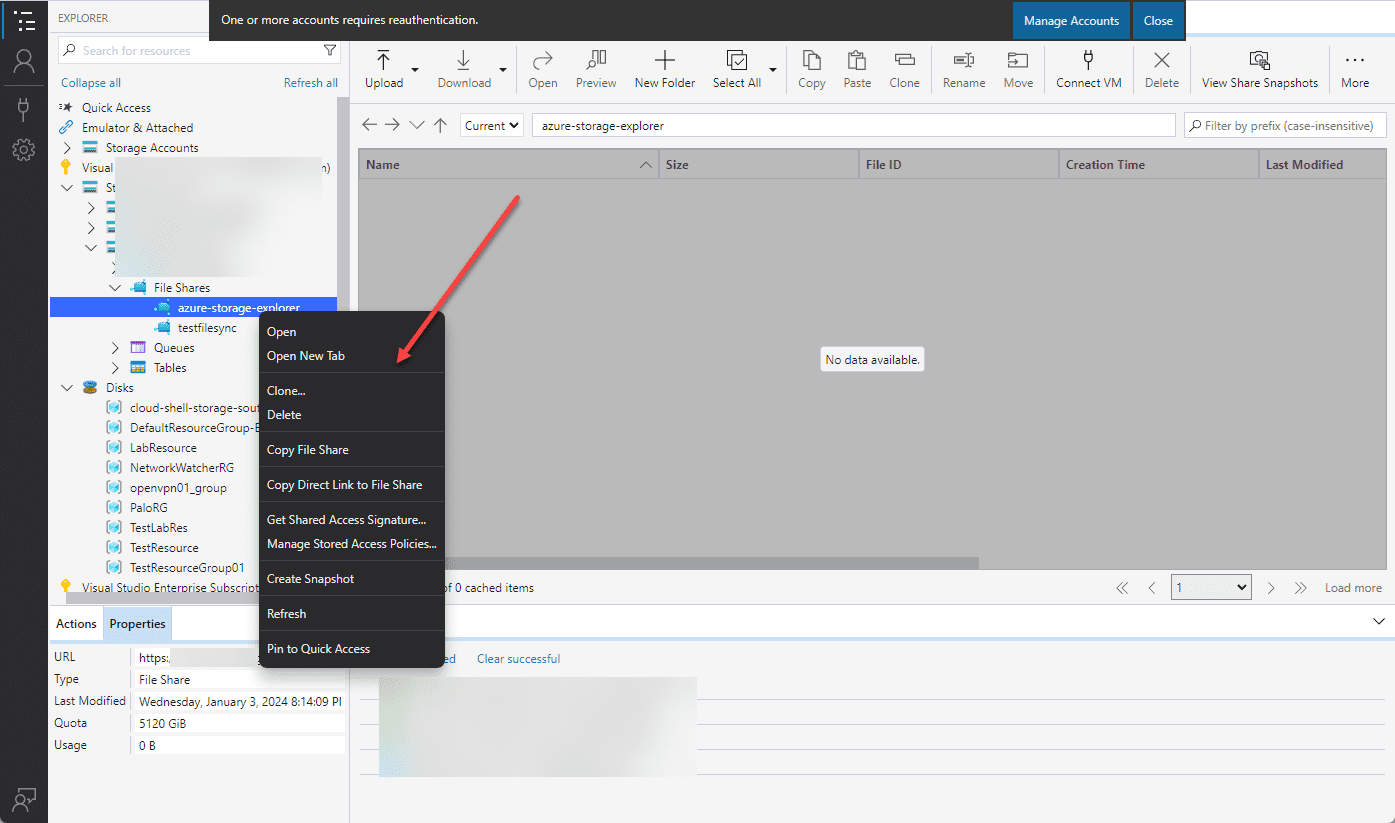The height and width of the screenshot is (823, 1395).
Task: Go up one level with the up arrow
Action: [440, 125]
